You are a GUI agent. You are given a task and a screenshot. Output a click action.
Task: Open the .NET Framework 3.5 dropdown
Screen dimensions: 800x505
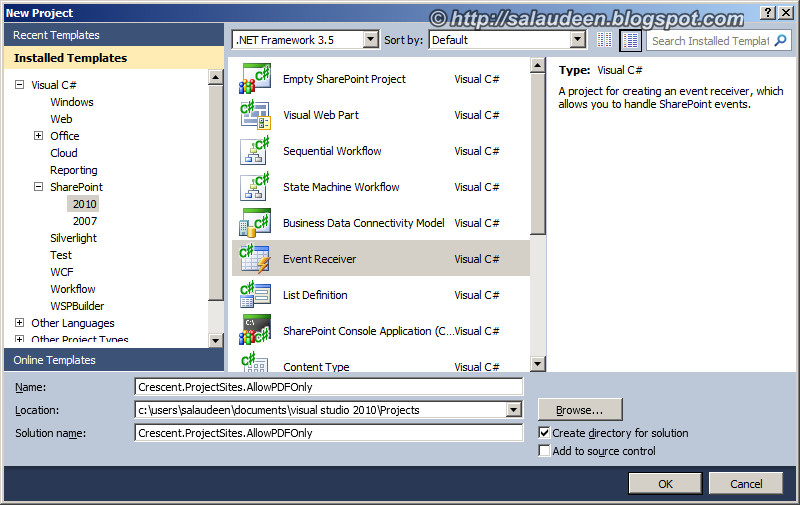tap(371, 39)
